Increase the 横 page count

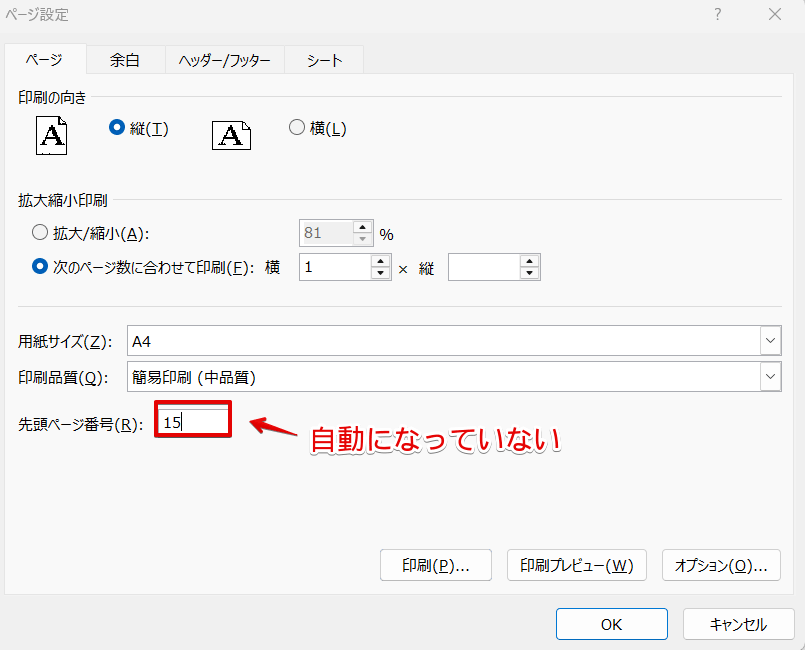click(380, 261)
